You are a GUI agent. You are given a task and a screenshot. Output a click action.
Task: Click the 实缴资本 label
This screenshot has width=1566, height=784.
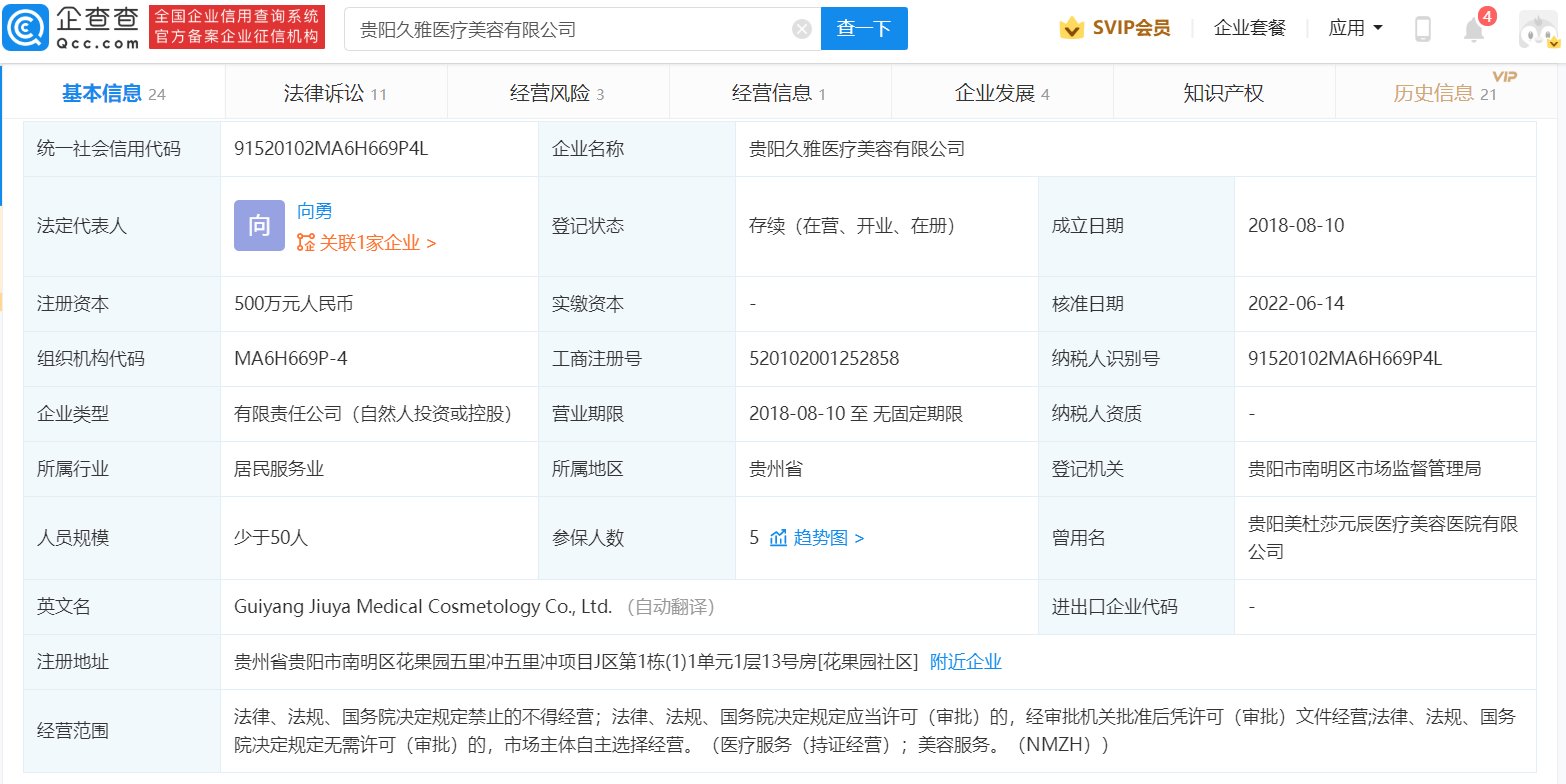(x=588, y=304)
